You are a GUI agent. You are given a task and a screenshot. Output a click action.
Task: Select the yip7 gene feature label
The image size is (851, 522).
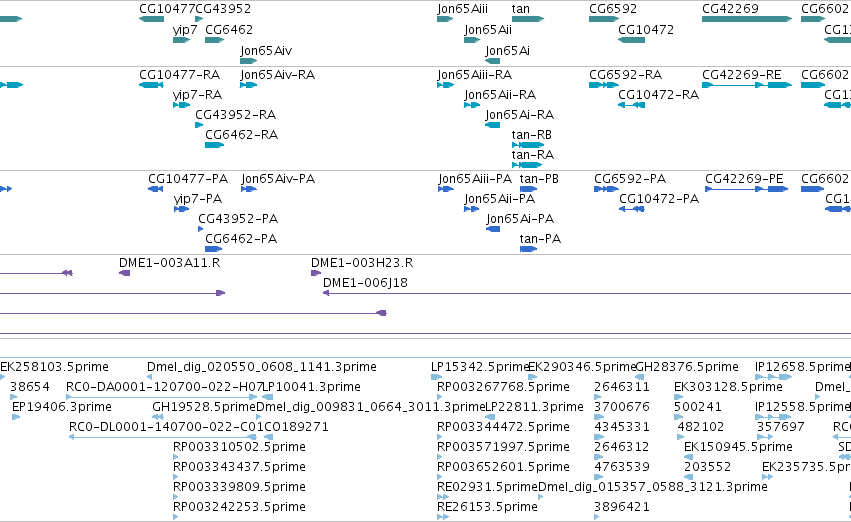tap(185, 30)
